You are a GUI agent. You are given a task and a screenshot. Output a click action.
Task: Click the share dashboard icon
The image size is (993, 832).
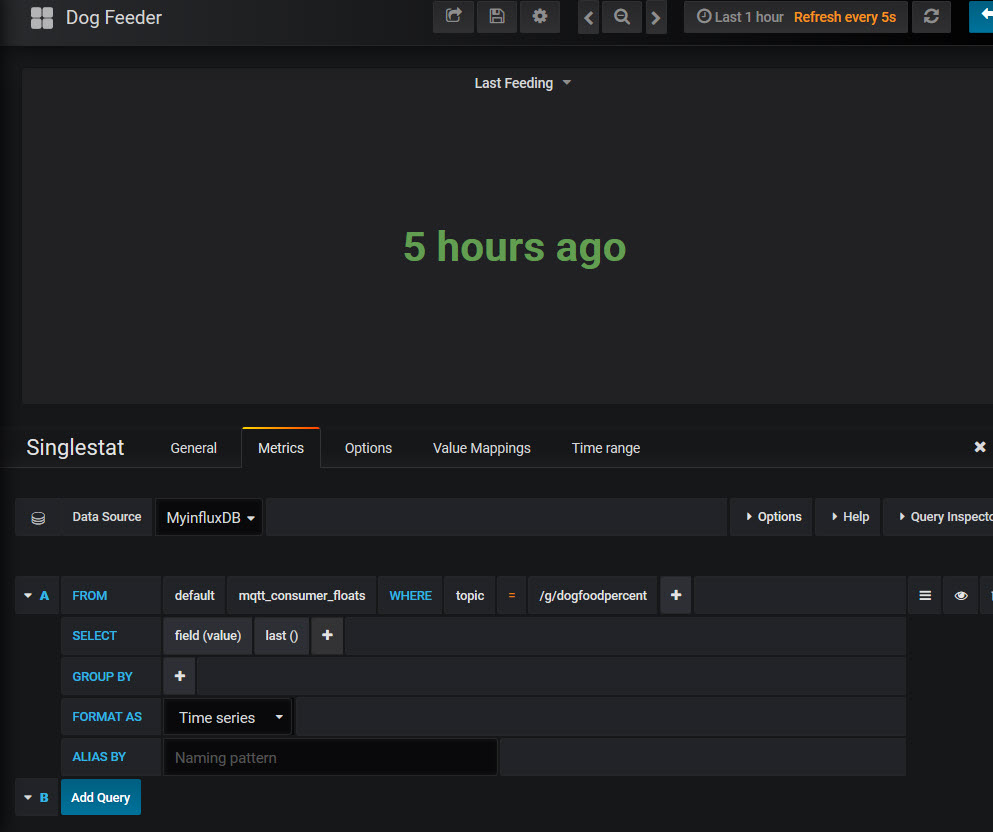pyautogui.click(x=453, y=17)
